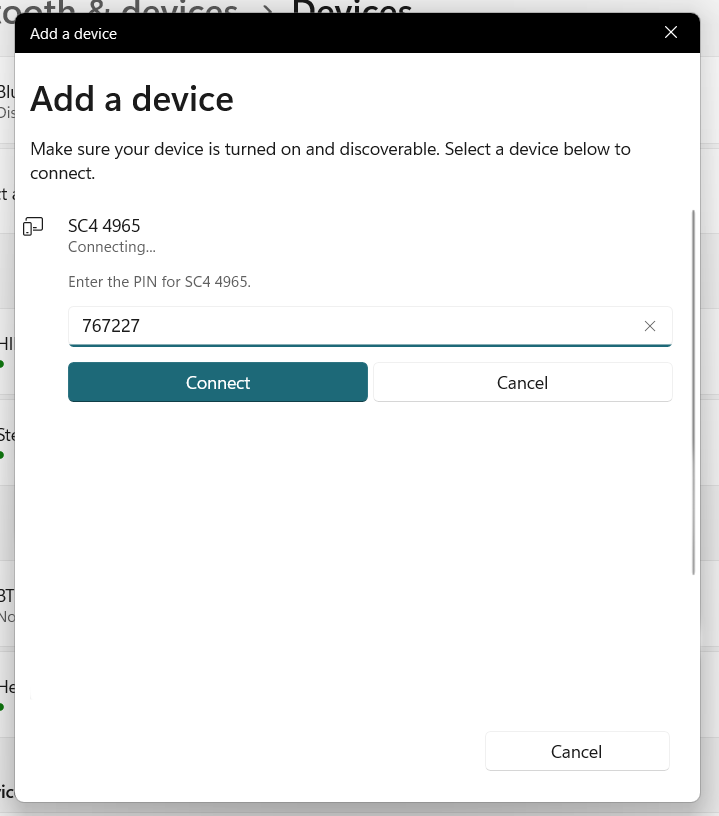Viewport: 719px width, 816px height.
Task: Click the black title bar text
Action: (x=74, y=33)
